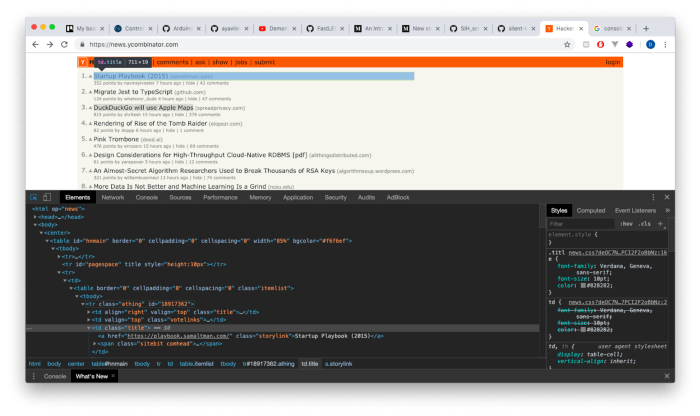Open the drawer three-dot menu
Viewport: 700px width, 416px height.
tap(33, 376)
